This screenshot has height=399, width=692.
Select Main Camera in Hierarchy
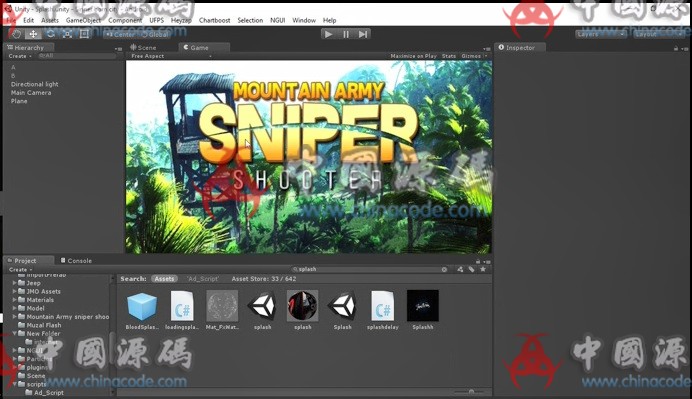coord(31,92)
